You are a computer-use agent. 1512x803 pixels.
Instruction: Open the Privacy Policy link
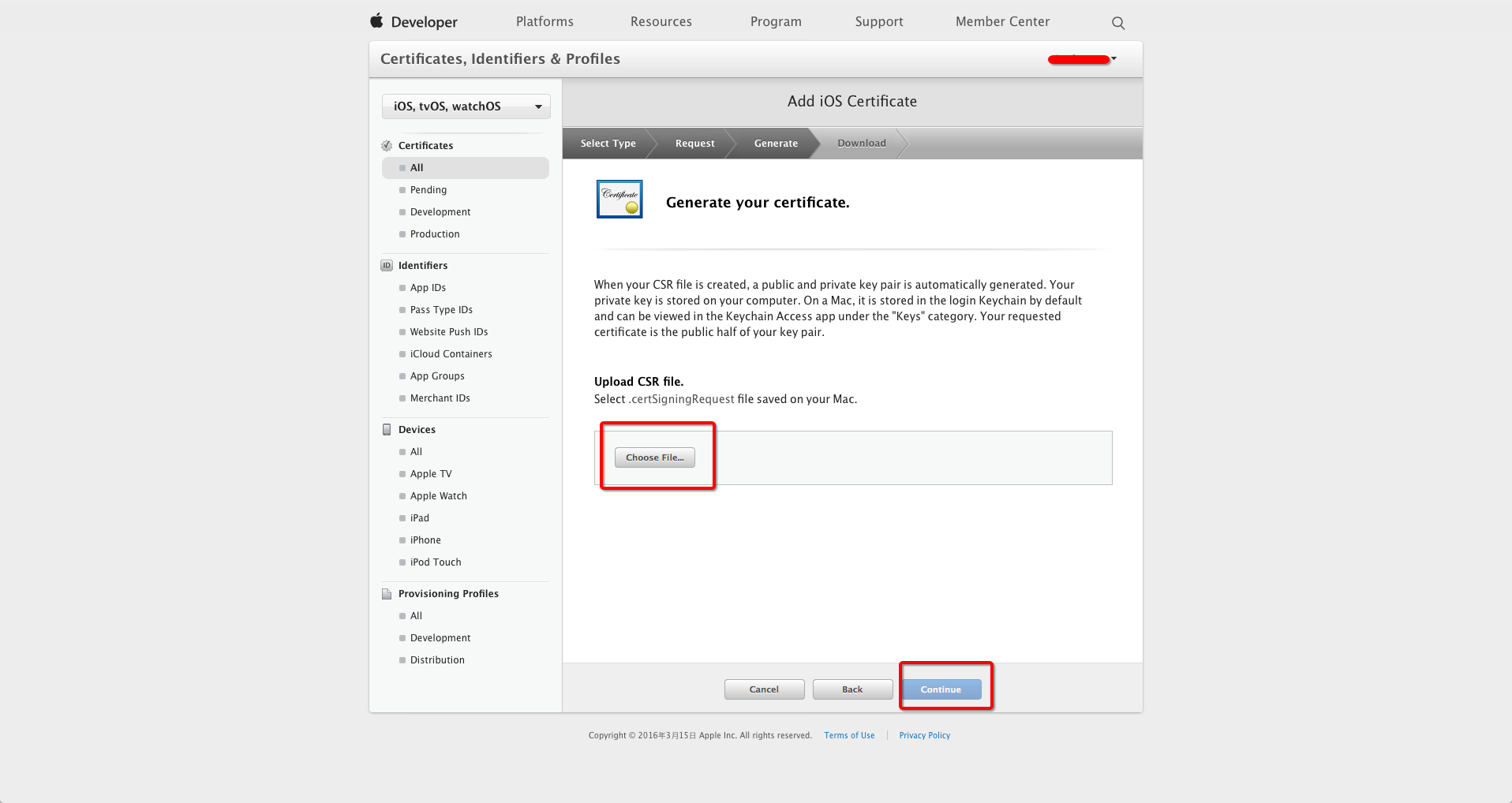924,735
